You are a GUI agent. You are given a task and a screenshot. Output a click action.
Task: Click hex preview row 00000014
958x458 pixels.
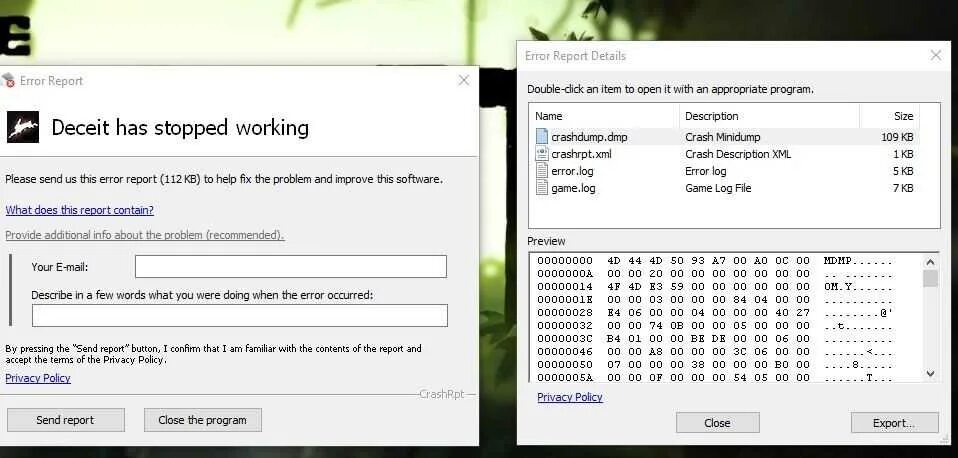[715, 286]
